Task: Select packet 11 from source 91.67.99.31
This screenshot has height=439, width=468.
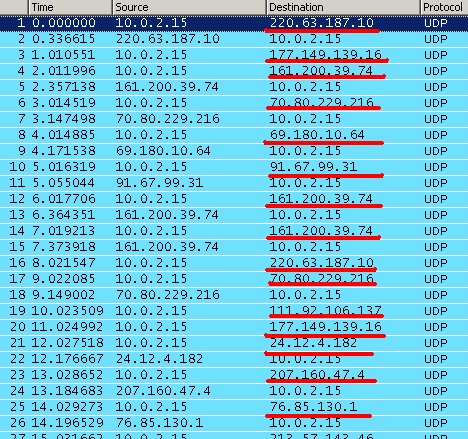Action: [x=234, y=183]
